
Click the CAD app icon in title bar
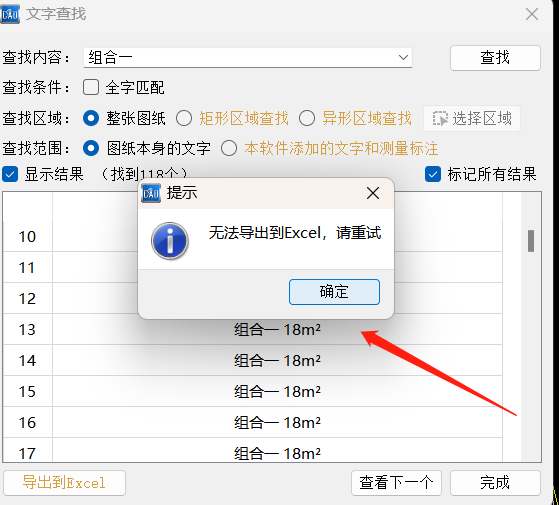pyautogui.click(x=10, y=14)
